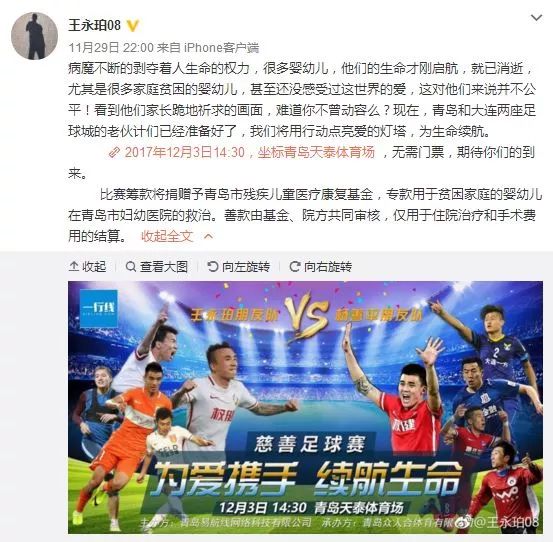
Task: Click the clockwise rotate icon
Action: [x=294, y=267]
